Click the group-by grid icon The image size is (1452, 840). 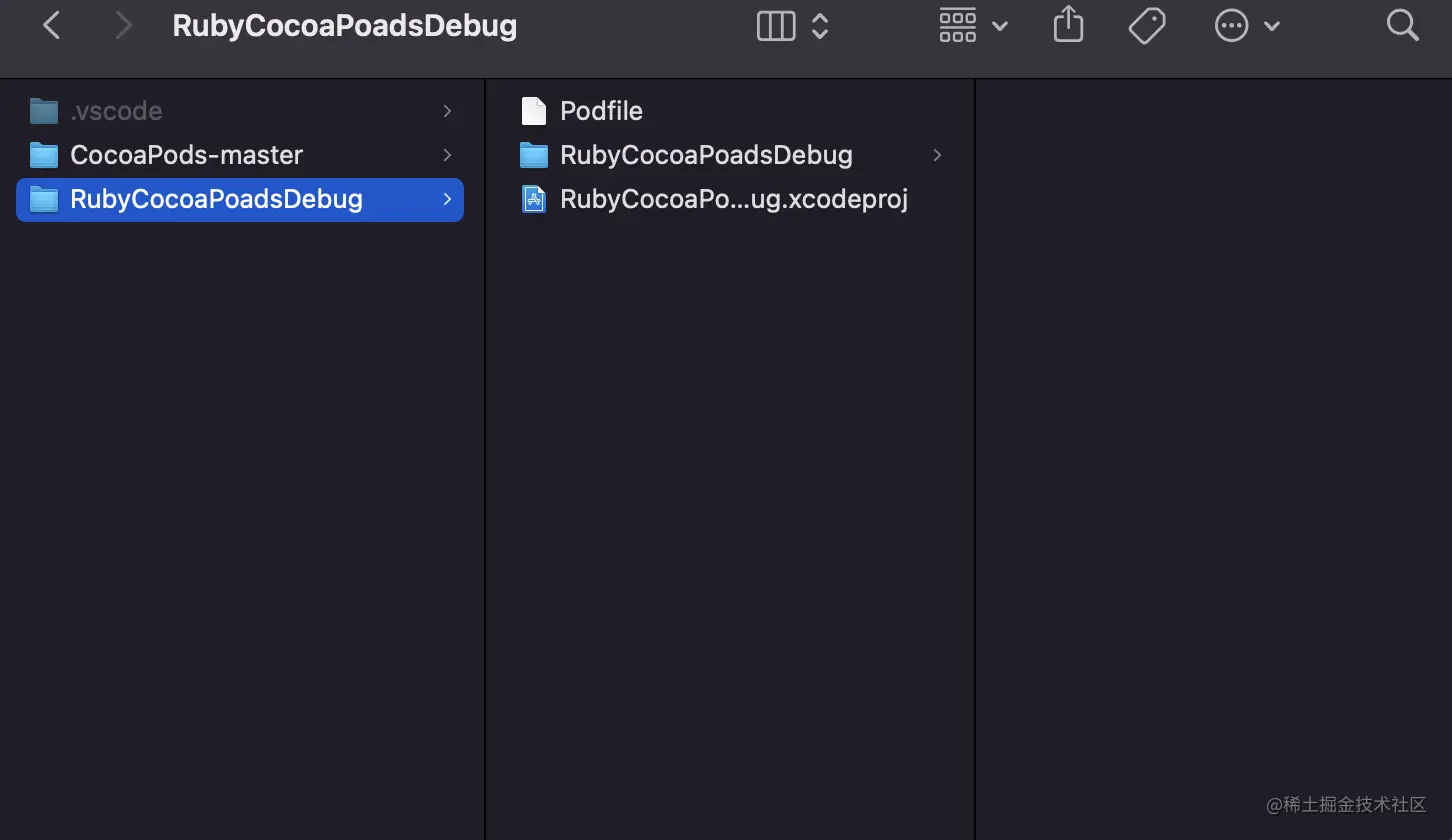[x=957, y=26]
